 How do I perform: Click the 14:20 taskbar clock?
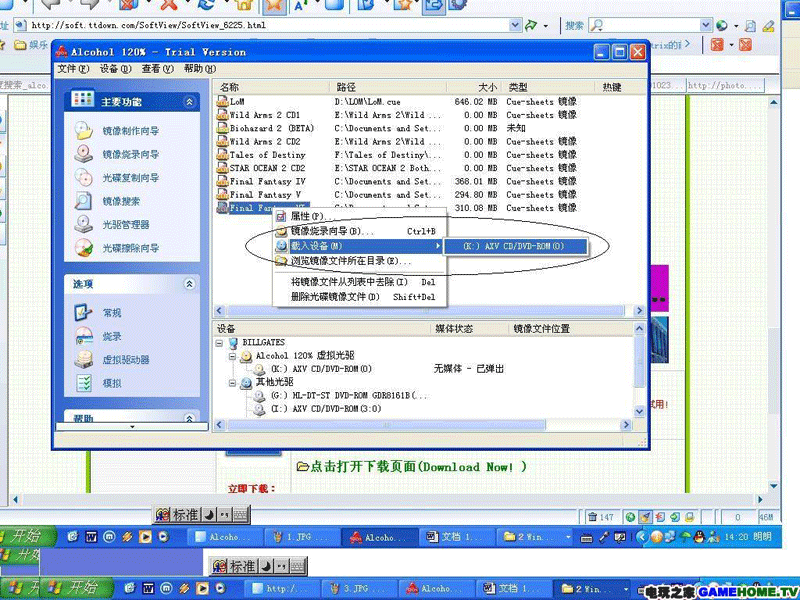(x=736, y=537)
